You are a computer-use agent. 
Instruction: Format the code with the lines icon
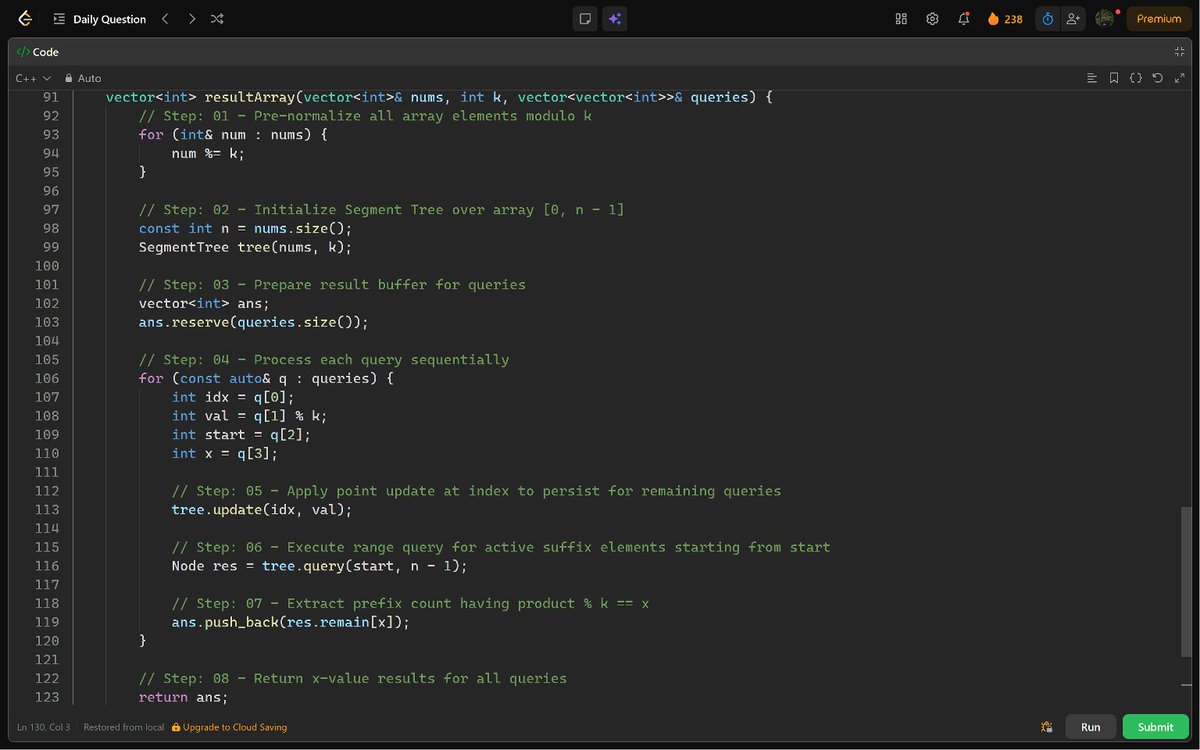coord(1092,78)
